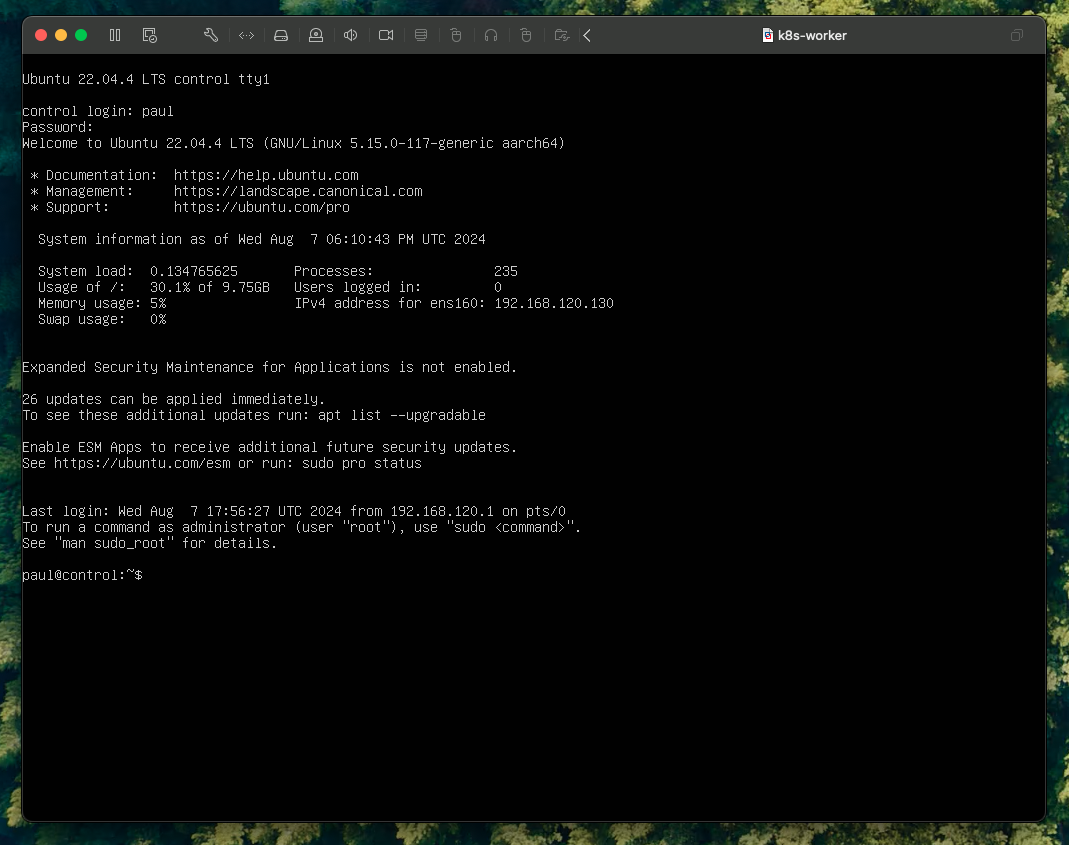Viewport: 1069px width, 845px height.
Task: Open virtual machine settings wrench
Action: 210,35
